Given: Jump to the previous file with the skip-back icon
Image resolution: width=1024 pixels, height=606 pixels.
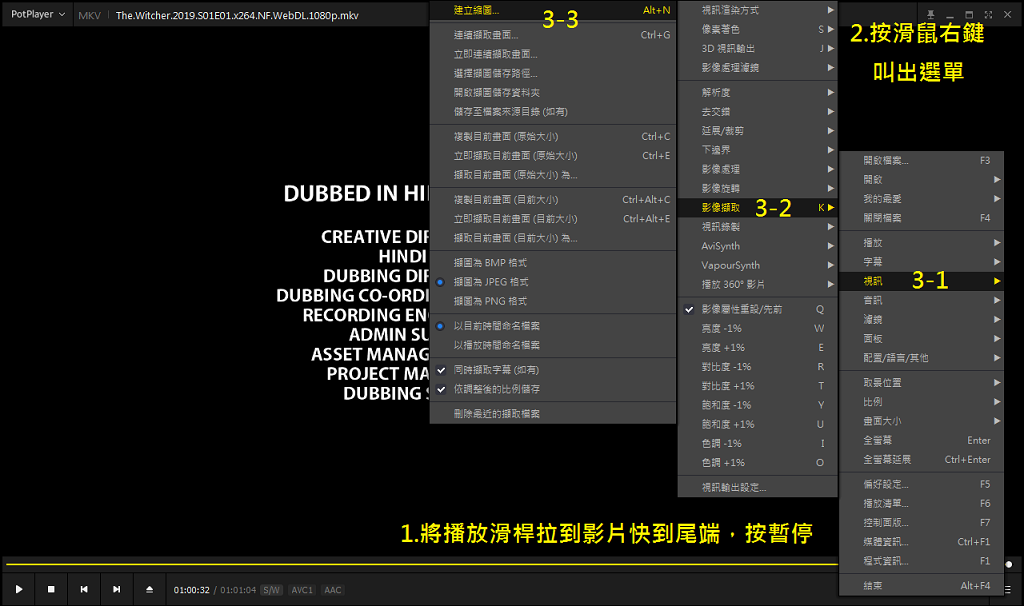Looking at the screenshot, I should click(84, 589).
